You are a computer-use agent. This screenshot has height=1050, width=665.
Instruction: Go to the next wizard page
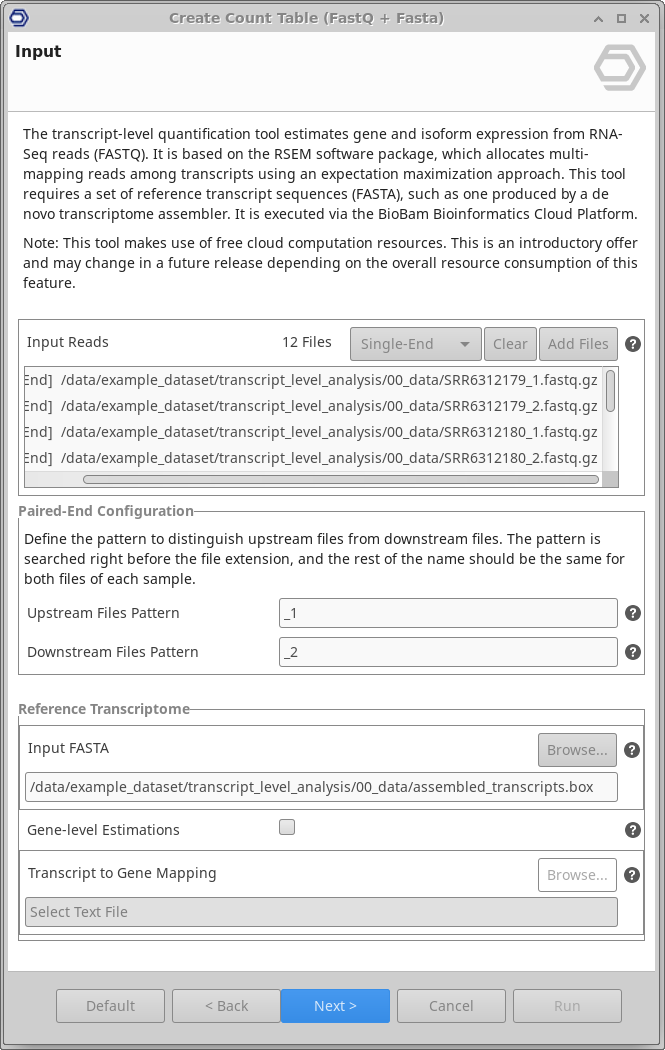335,1006
